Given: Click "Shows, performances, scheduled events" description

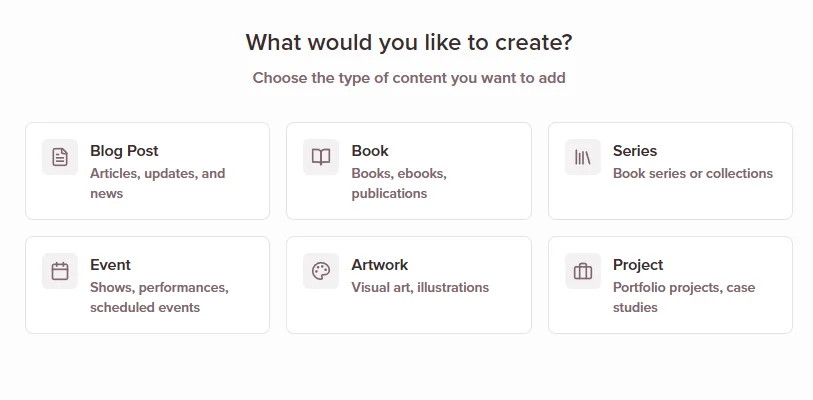Looking at the screenshot, I should tap(159, 297).
